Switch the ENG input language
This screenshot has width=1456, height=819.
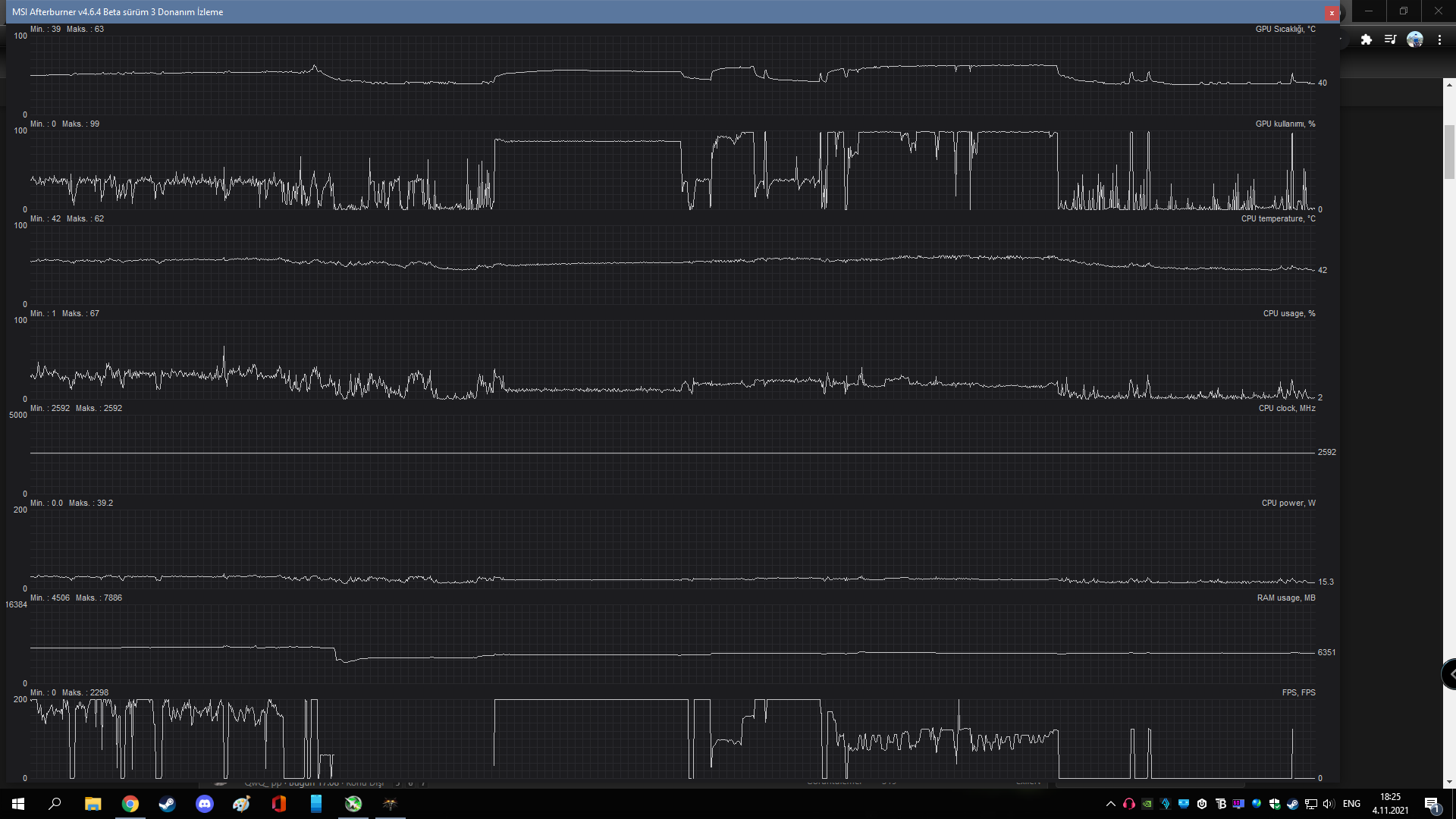[x=1351, y=804]
